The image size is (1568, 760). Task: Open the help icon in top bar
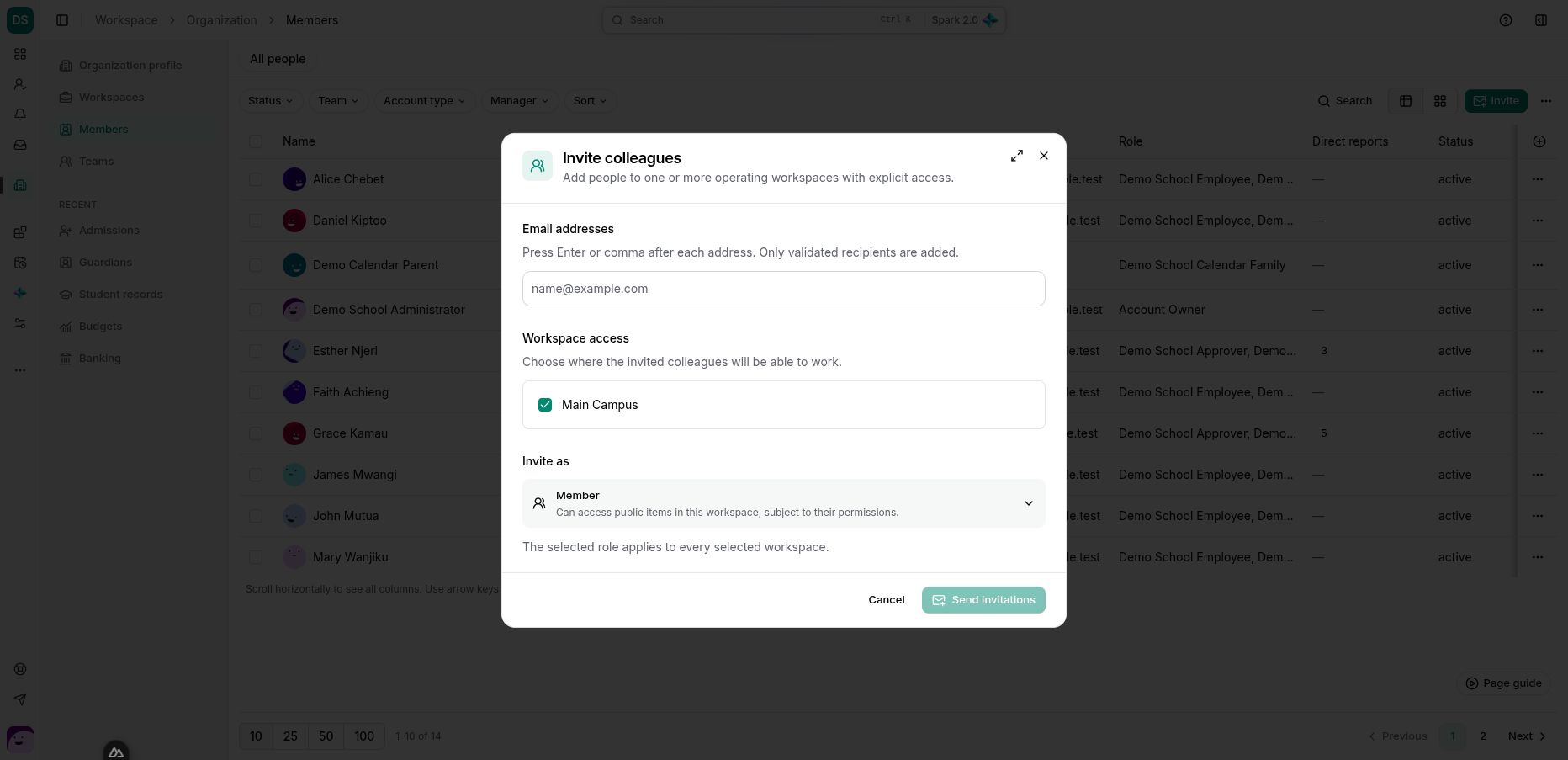(x=1506, y=20)
